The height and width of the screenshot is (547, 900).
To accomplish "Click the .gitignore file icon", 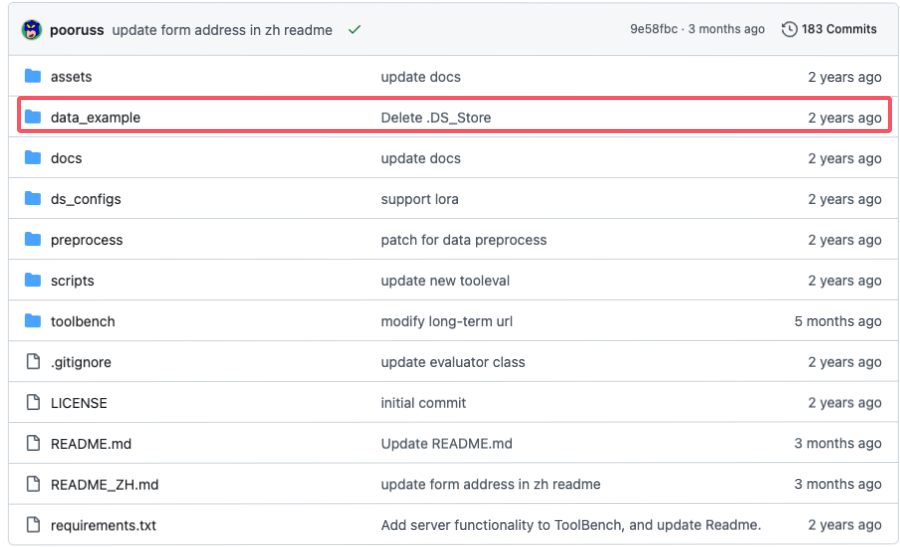I will click(33, 362).
